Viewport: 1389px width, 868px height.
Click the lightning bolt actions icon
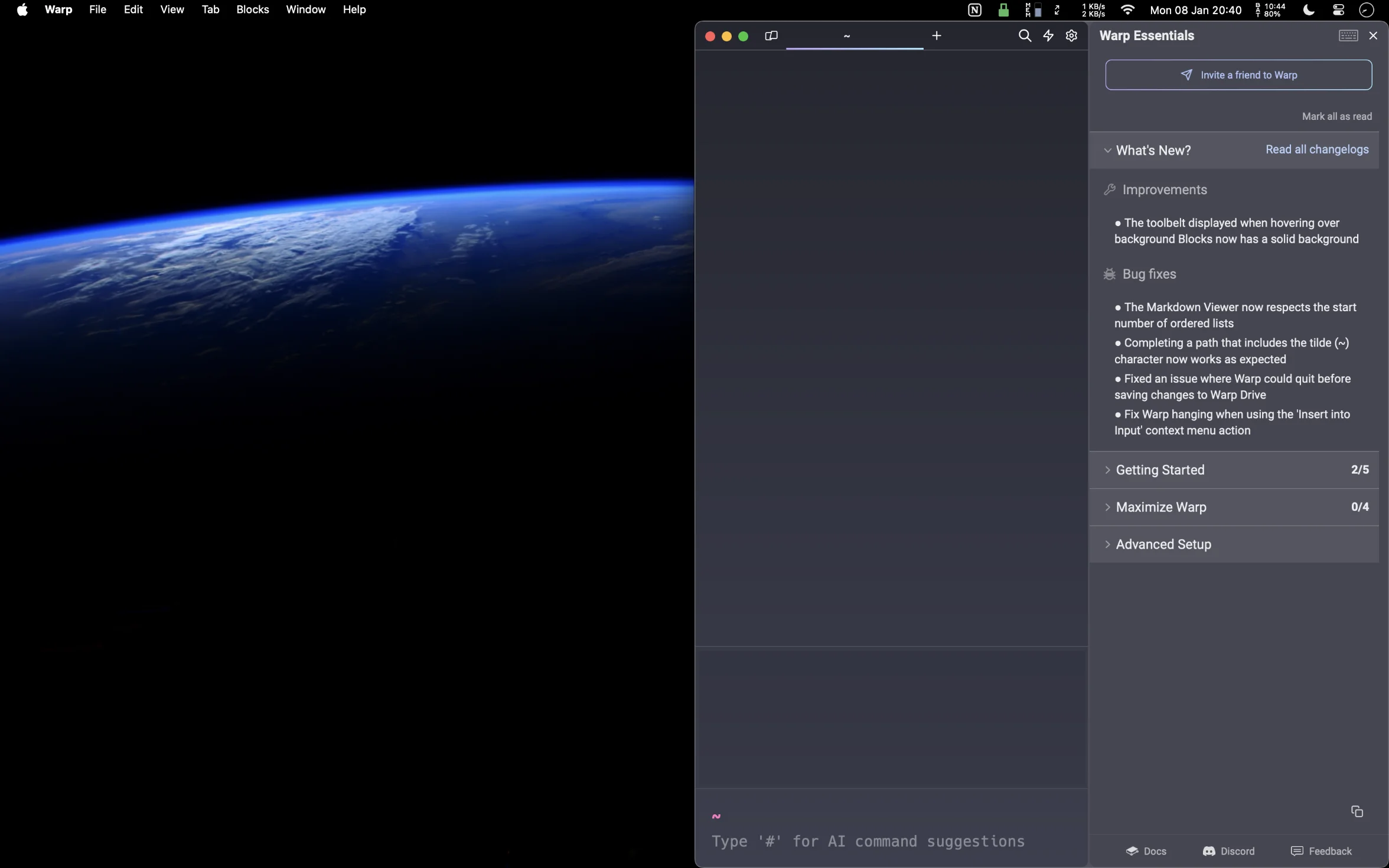(1048, 36)
